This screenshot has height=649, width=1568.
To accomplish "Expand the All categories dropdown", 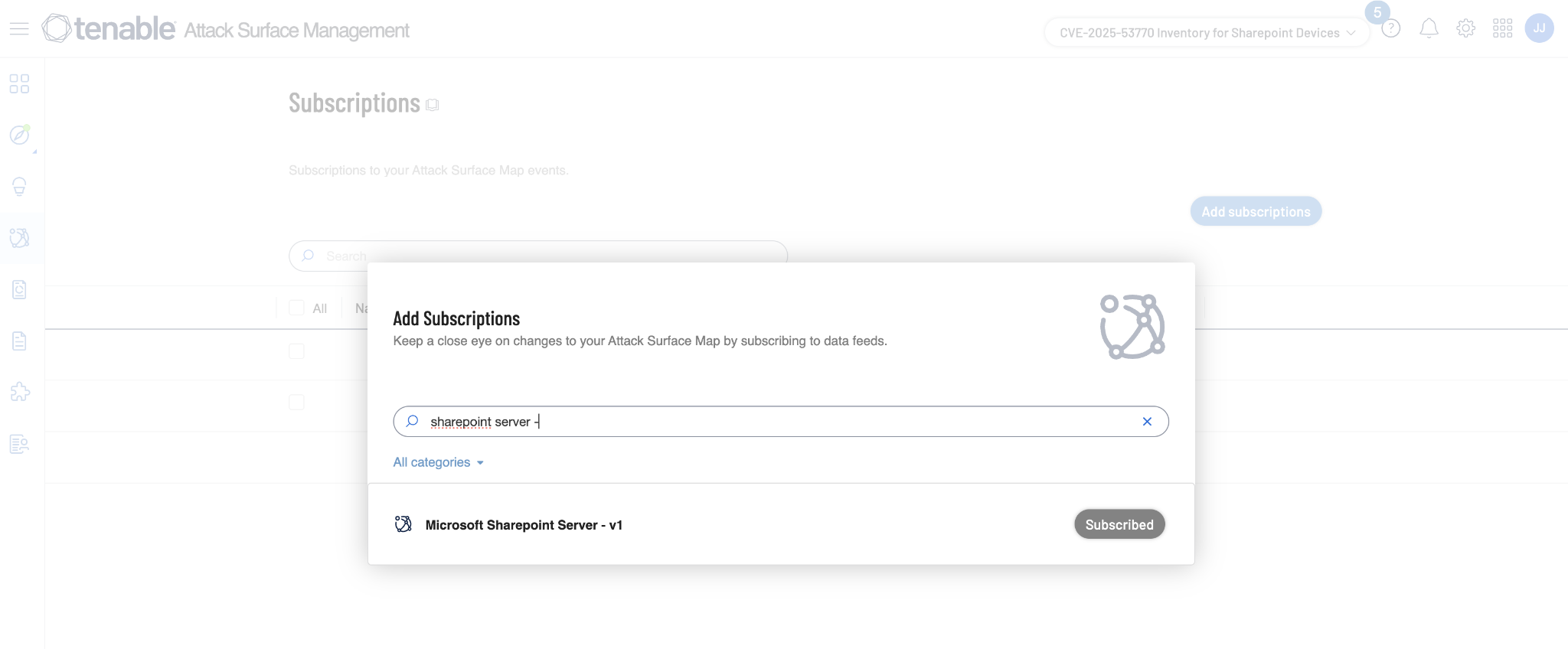I will (438, 462).
